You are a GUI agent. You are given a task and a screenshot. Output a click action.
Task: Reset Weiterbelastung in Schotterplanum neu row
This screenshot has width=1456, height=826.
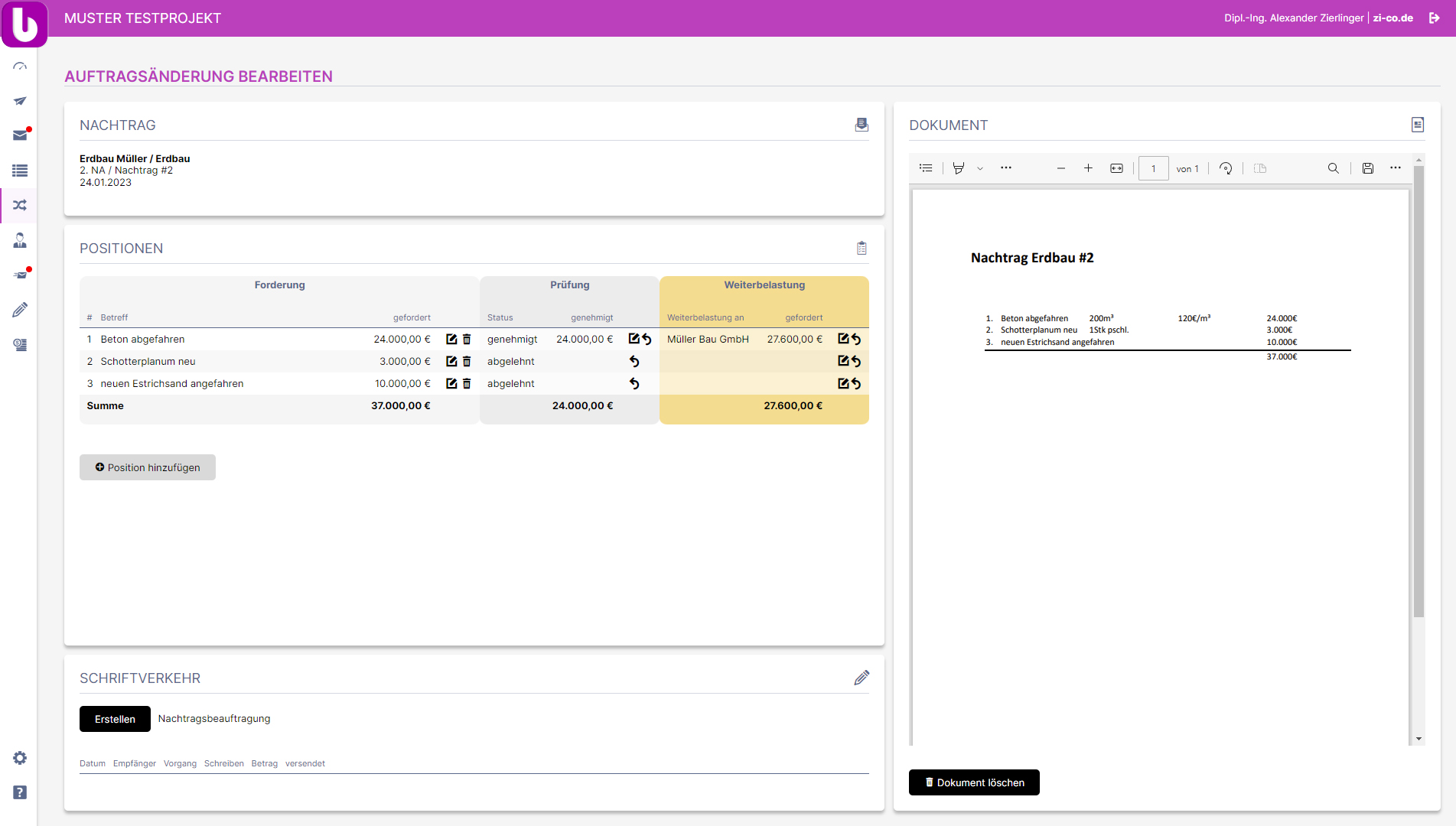(x=856, y=361)
